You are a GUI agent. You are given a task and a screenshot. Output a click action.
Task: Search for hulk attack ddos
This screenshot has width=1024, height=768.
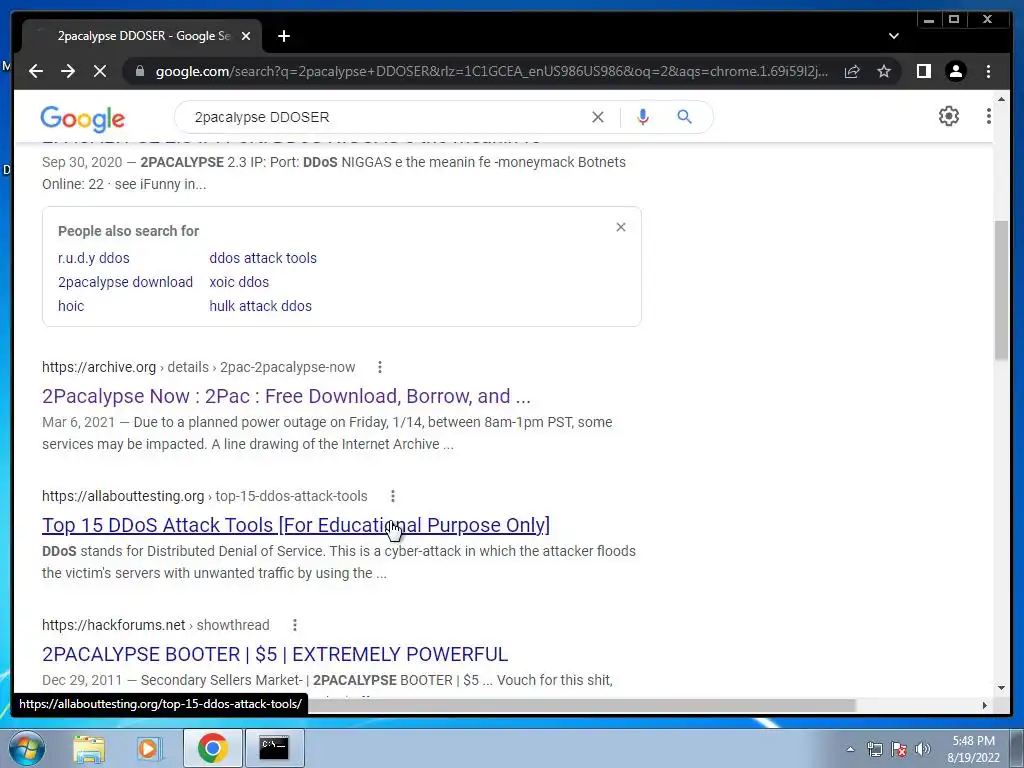click(x=260, y=306)
